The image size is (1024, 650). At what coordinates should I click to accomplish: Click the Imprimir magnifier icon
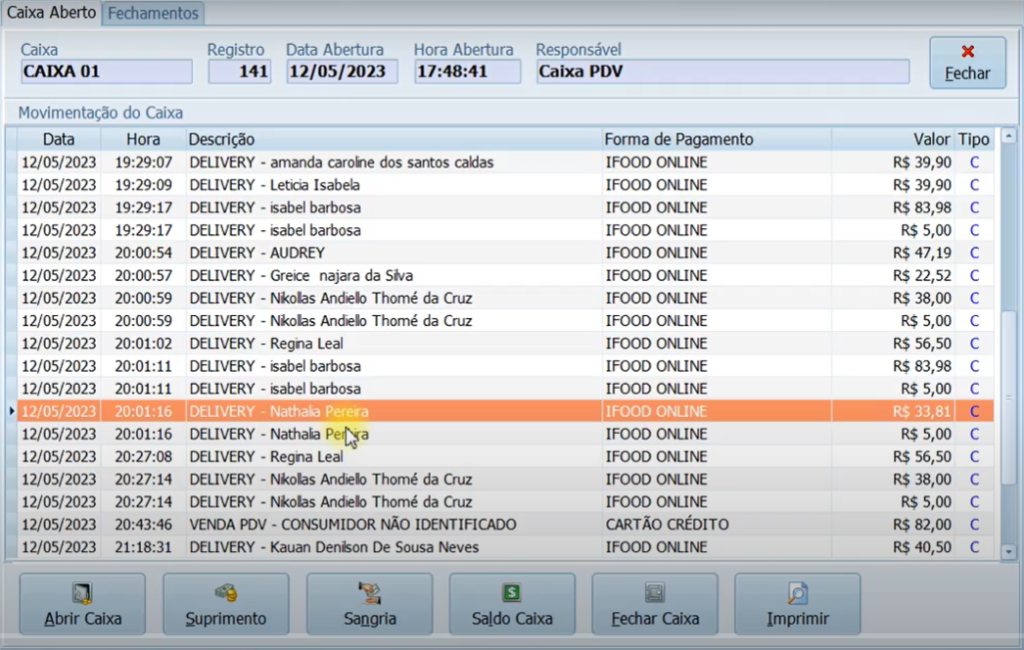click(x=797, y=594)
